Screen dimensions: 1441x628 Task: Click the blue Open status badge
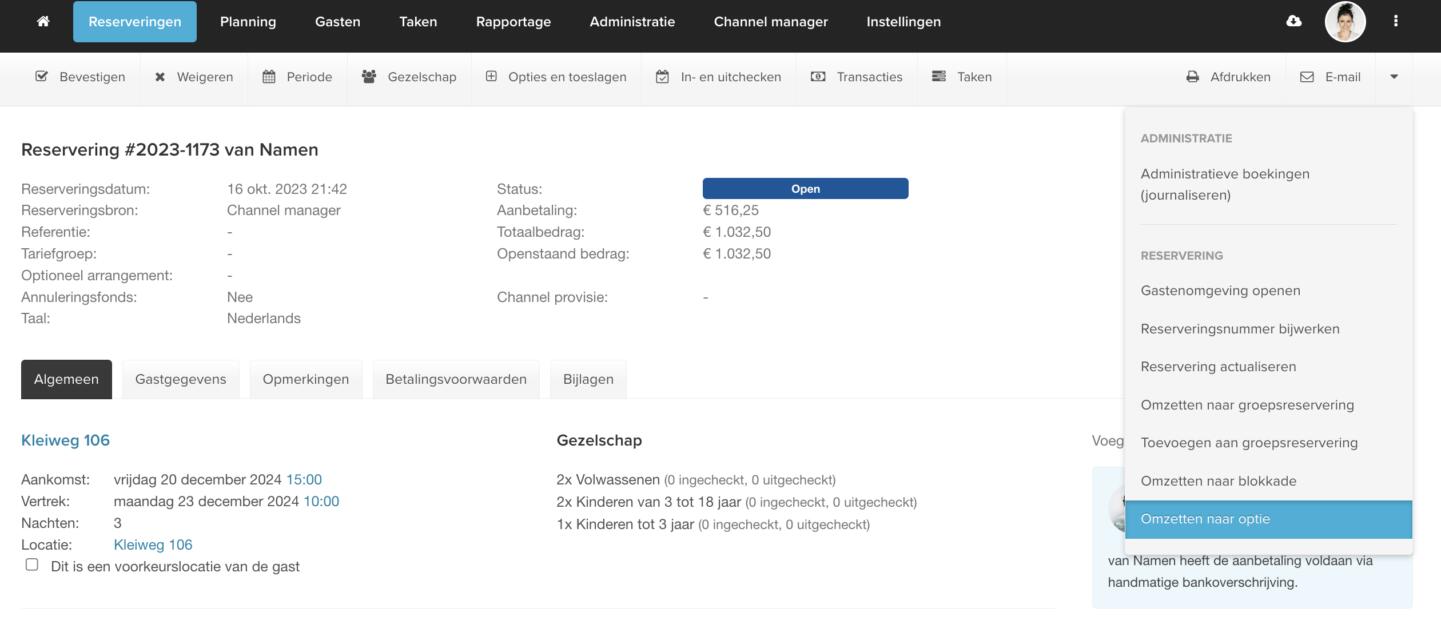click(805, 189)
